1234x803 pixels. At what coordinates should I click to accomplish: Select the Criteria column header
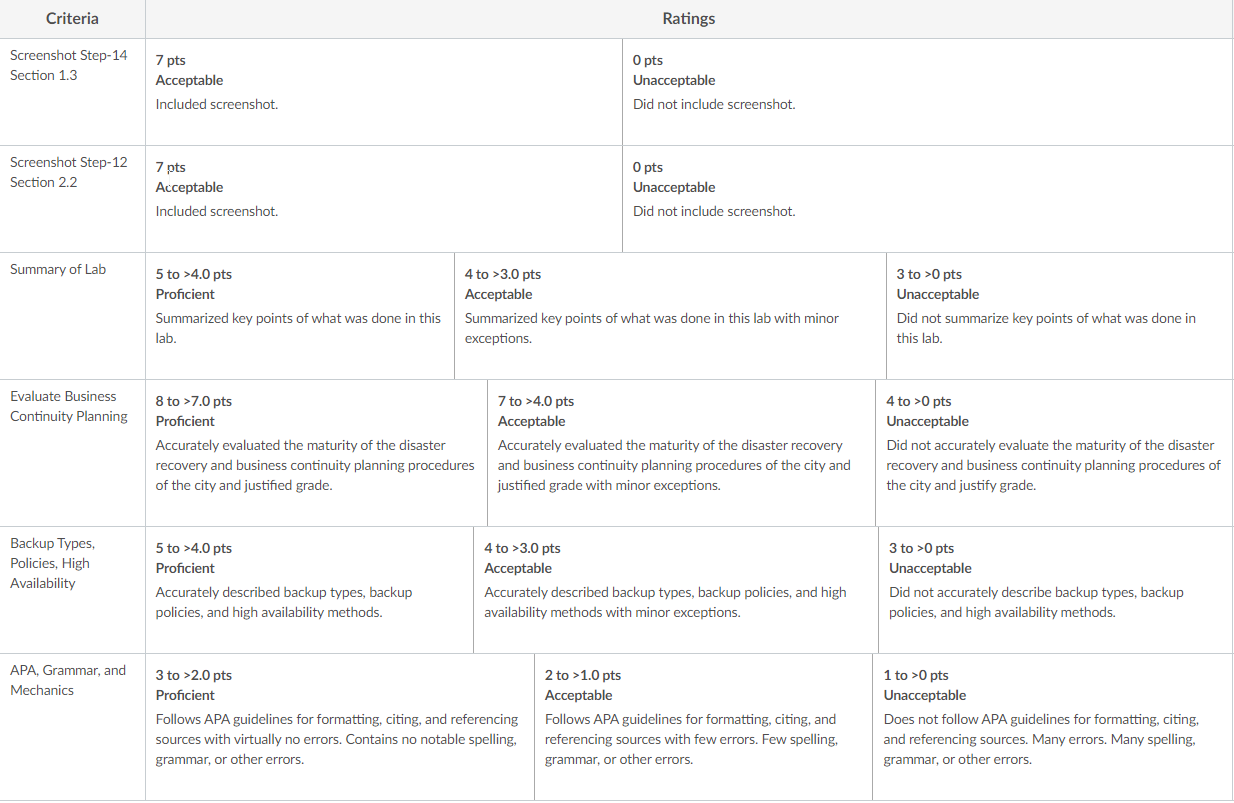[x=72, y=19]
